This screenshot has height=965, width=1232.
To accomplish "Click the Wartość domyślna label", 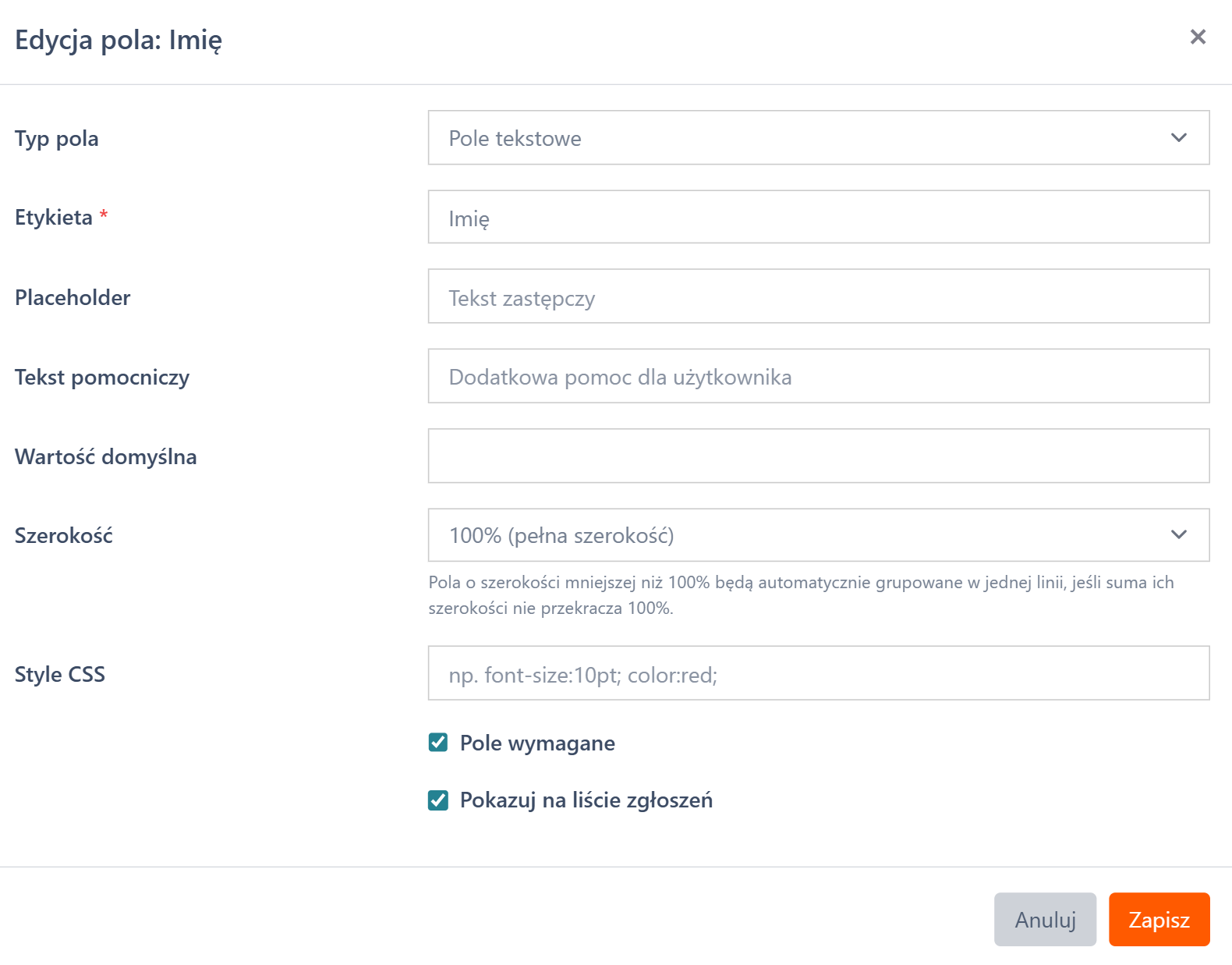I will [106, 457].
